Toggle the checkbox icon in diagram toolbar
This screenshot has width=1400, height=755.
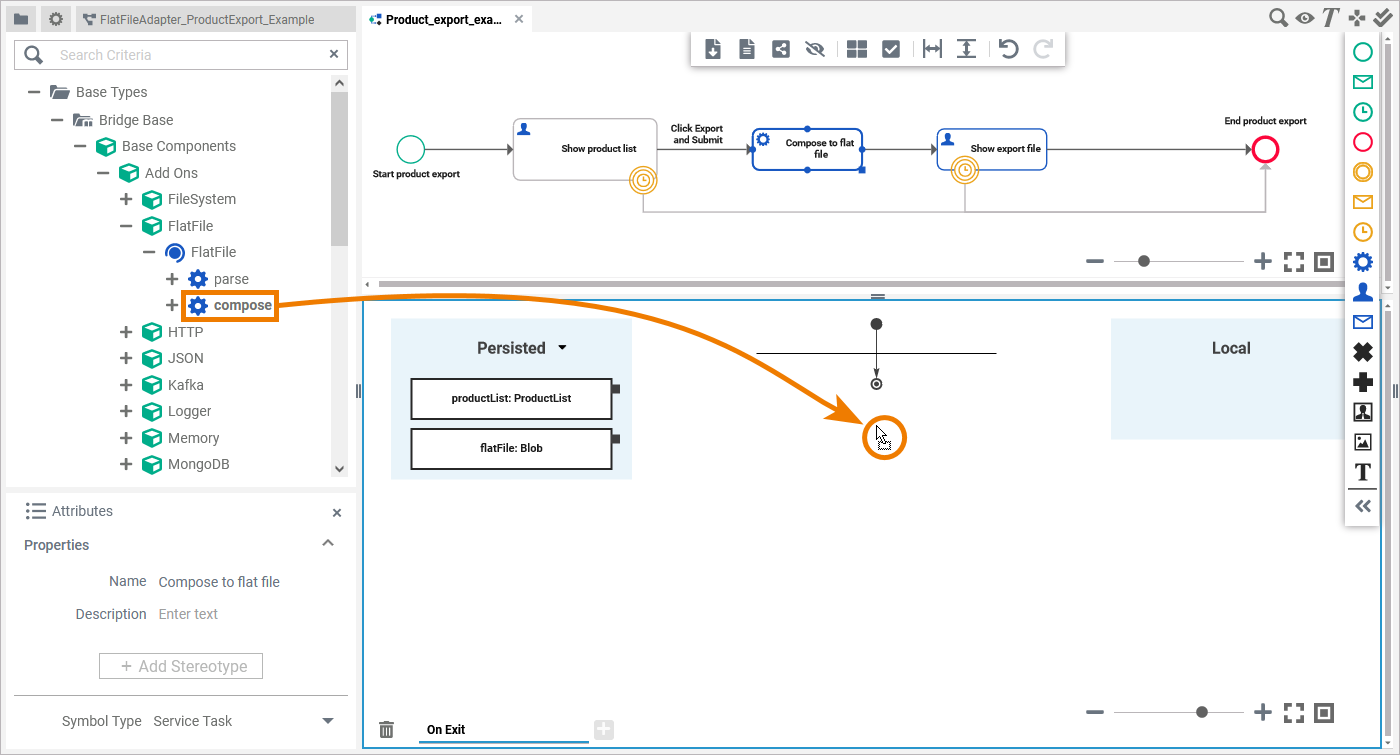891,49
